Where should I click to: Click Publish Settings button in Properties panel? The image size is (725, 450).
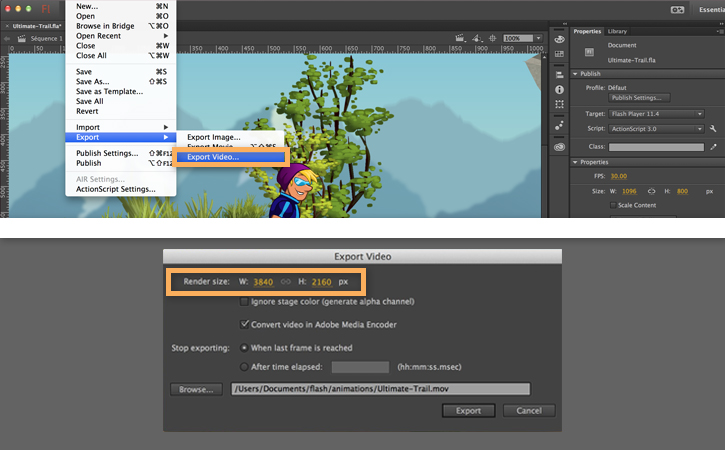tap(639, 98)
